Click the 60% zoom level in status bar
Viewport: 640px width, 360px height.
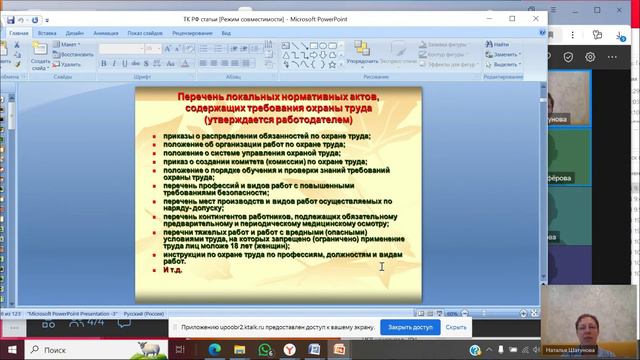452,314
